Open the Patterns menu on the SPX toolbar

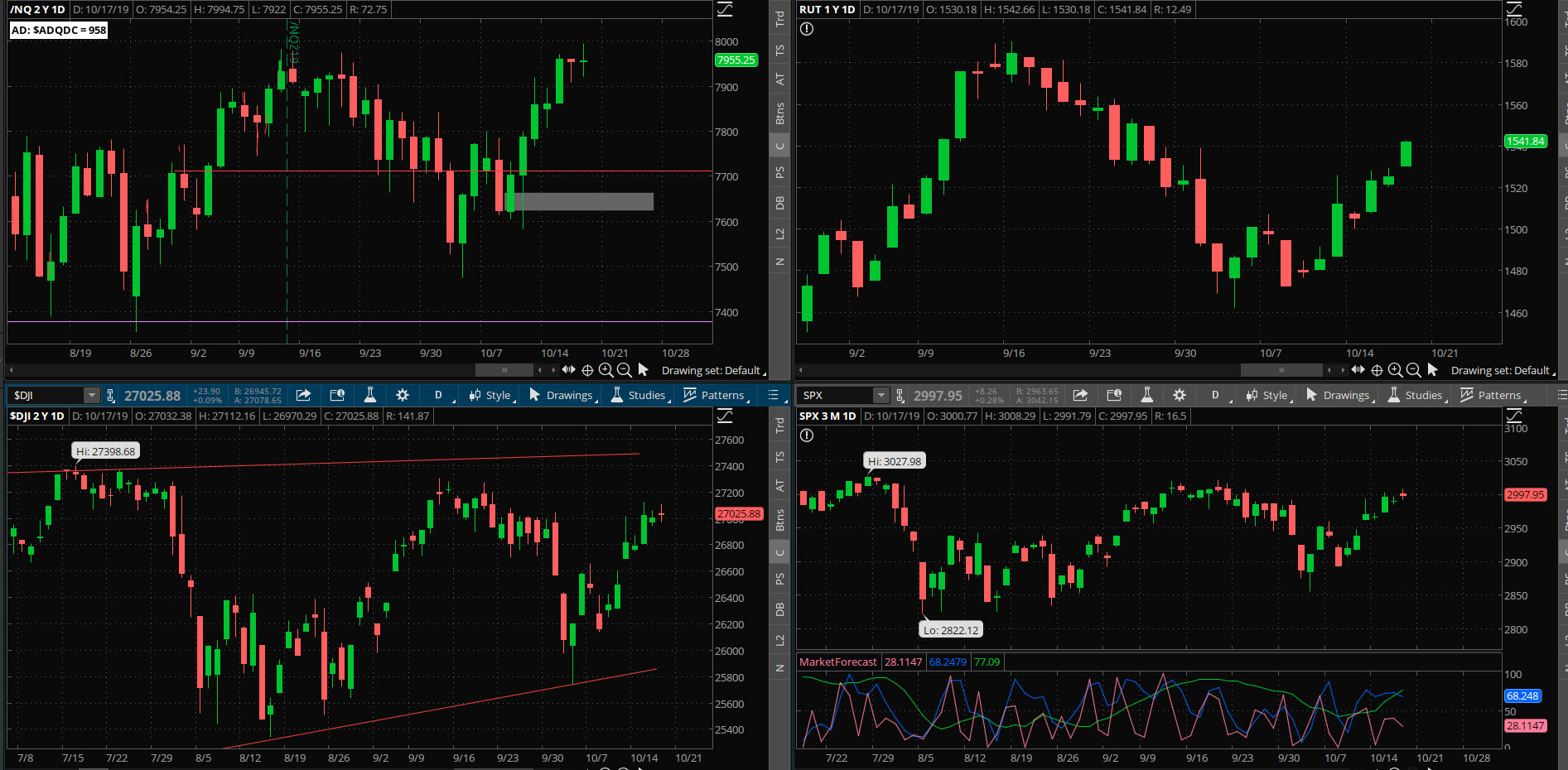coord(1493,395)
